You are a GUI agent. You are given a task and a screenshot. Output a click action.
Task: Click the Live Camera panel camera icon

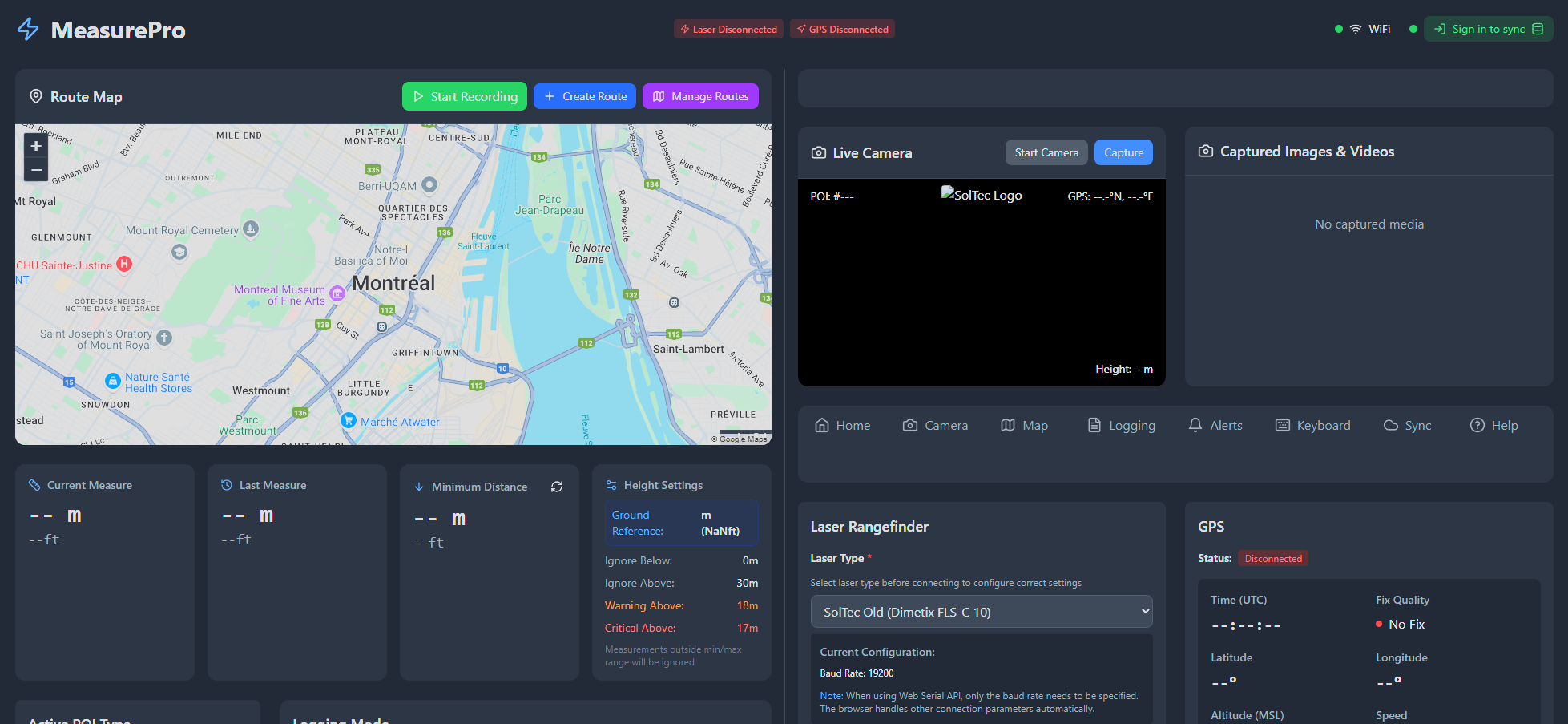tap(819, 152)
